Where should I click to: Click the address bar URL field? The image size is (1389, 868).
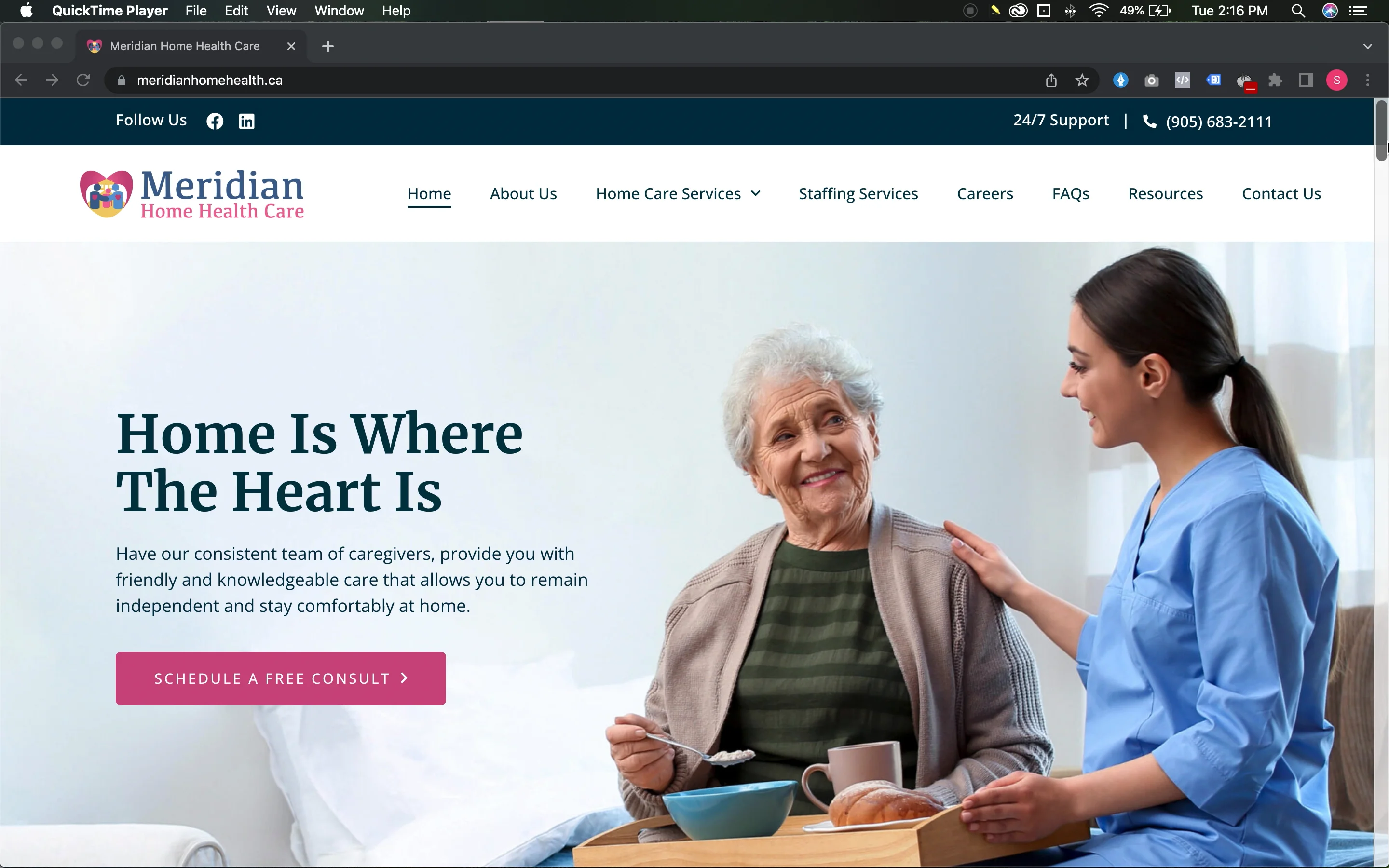(574, 81)
